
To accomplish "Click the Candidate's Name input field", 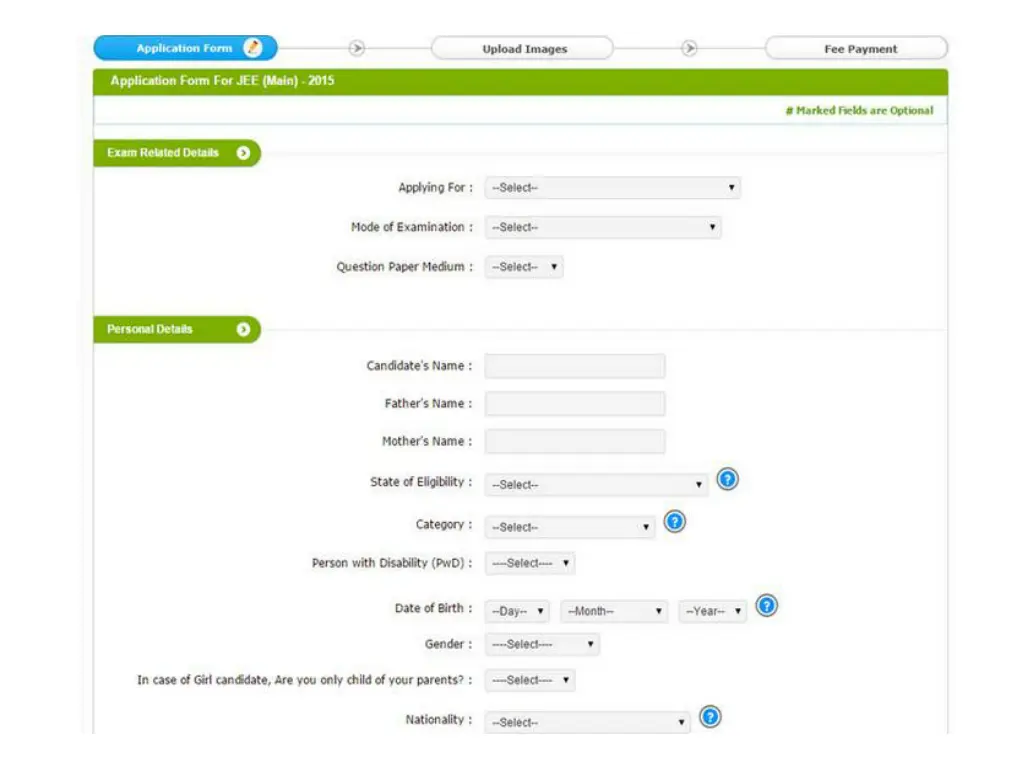I will coord(575,366).
